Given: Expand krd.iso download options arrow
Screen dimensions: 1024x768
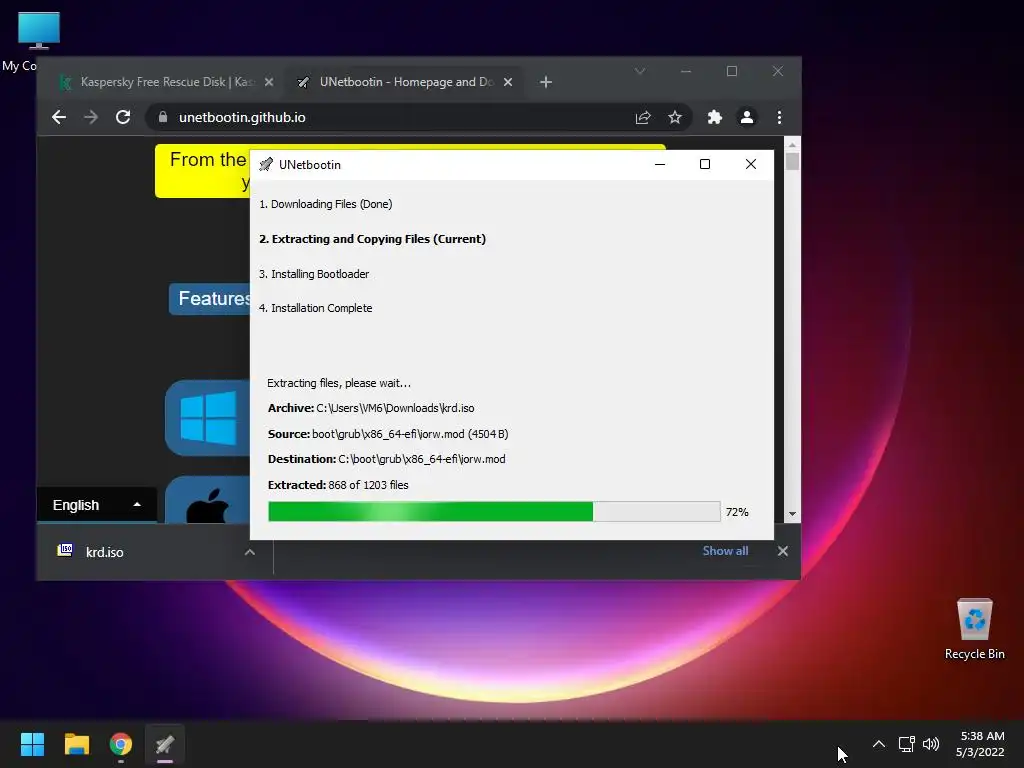Looking at the screenshot, I should pyautogui.click(x=249, y=552).
